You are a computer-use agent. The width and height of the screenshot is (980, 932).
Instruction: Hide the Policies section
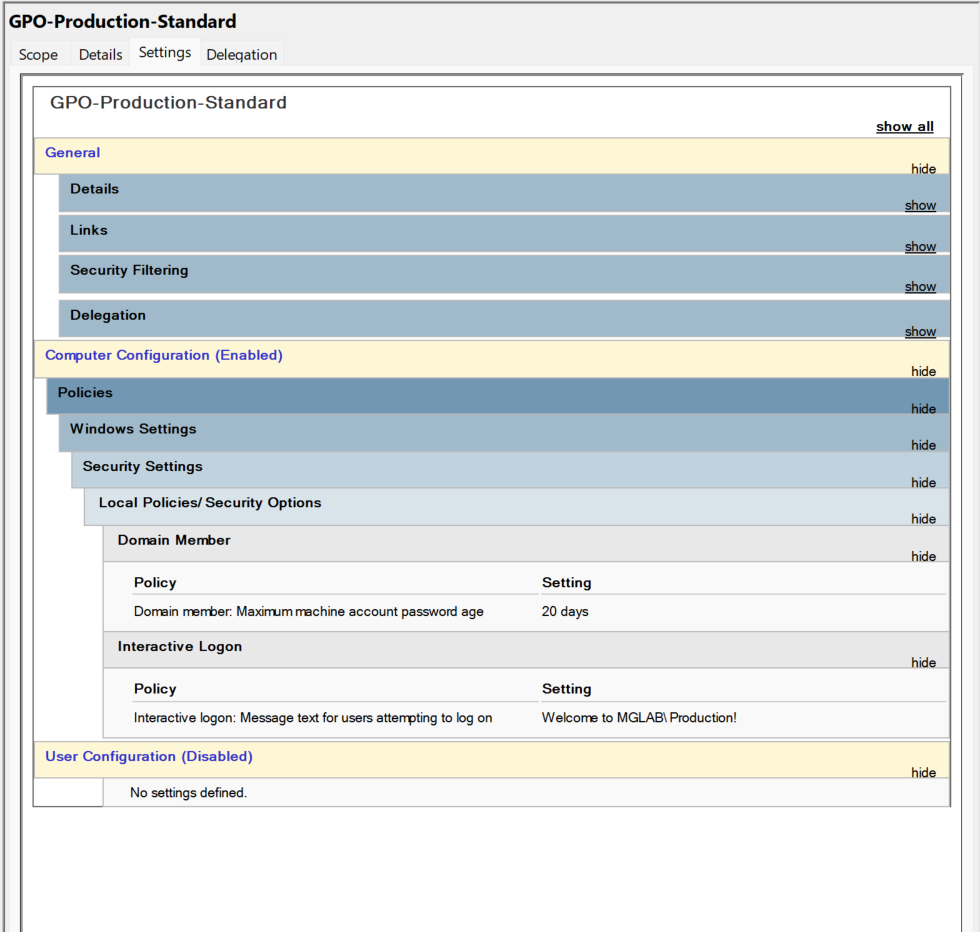(923, 409)
